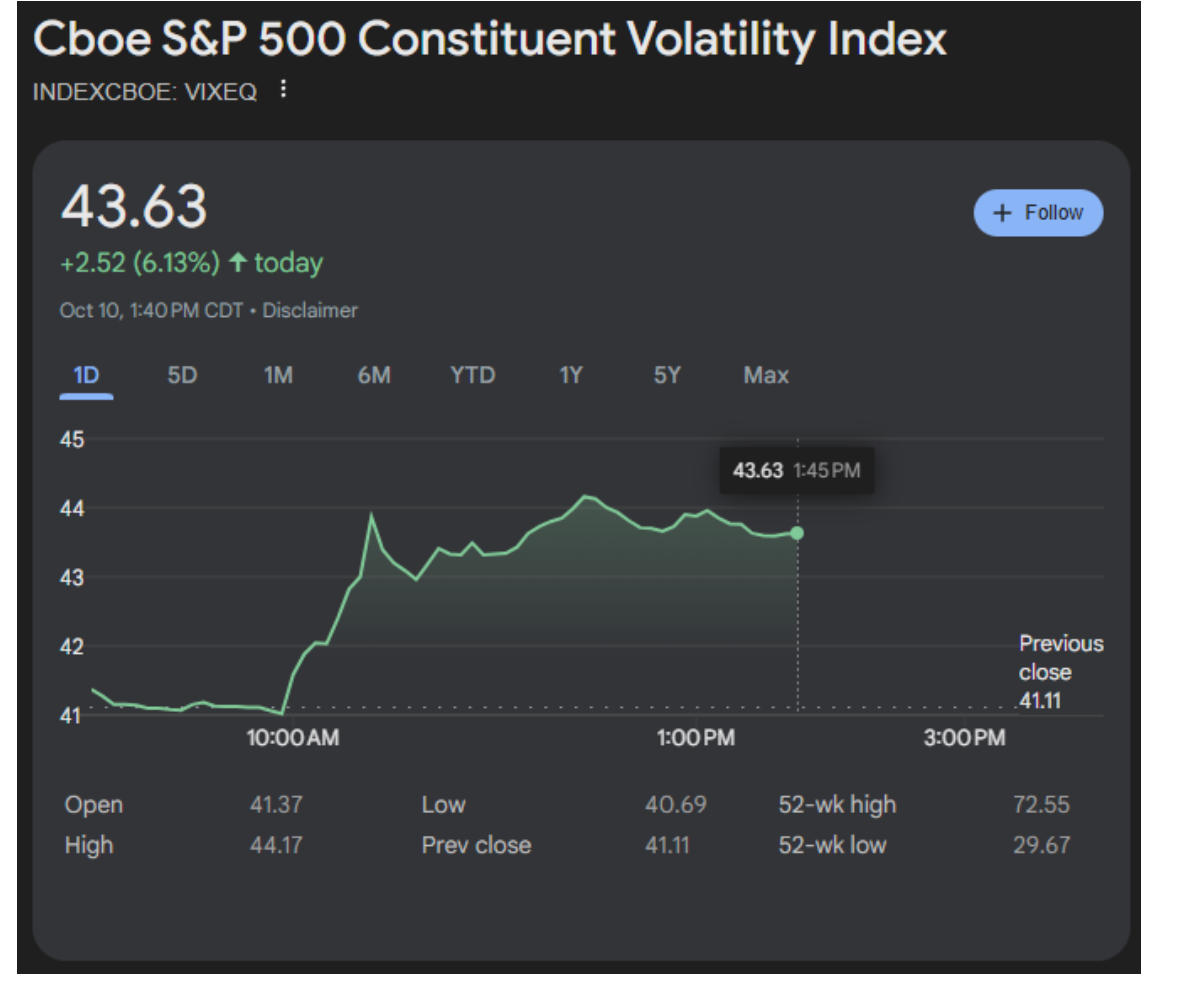
Task: Click the 52-wk high value 72.55
Action: click(1041, 805)
